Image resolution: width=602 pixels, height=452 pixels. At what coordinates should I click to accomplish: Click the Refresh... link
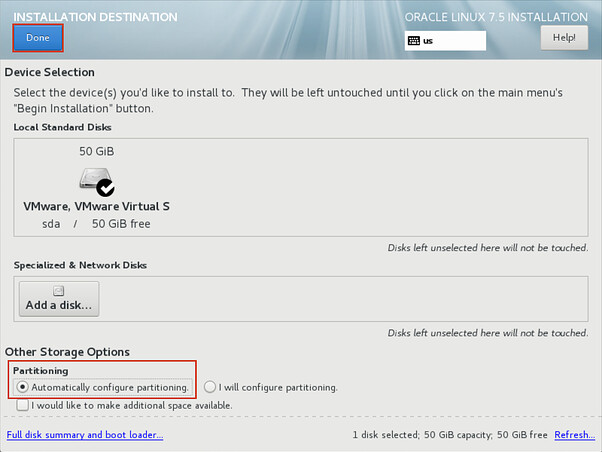pos(574,435)
